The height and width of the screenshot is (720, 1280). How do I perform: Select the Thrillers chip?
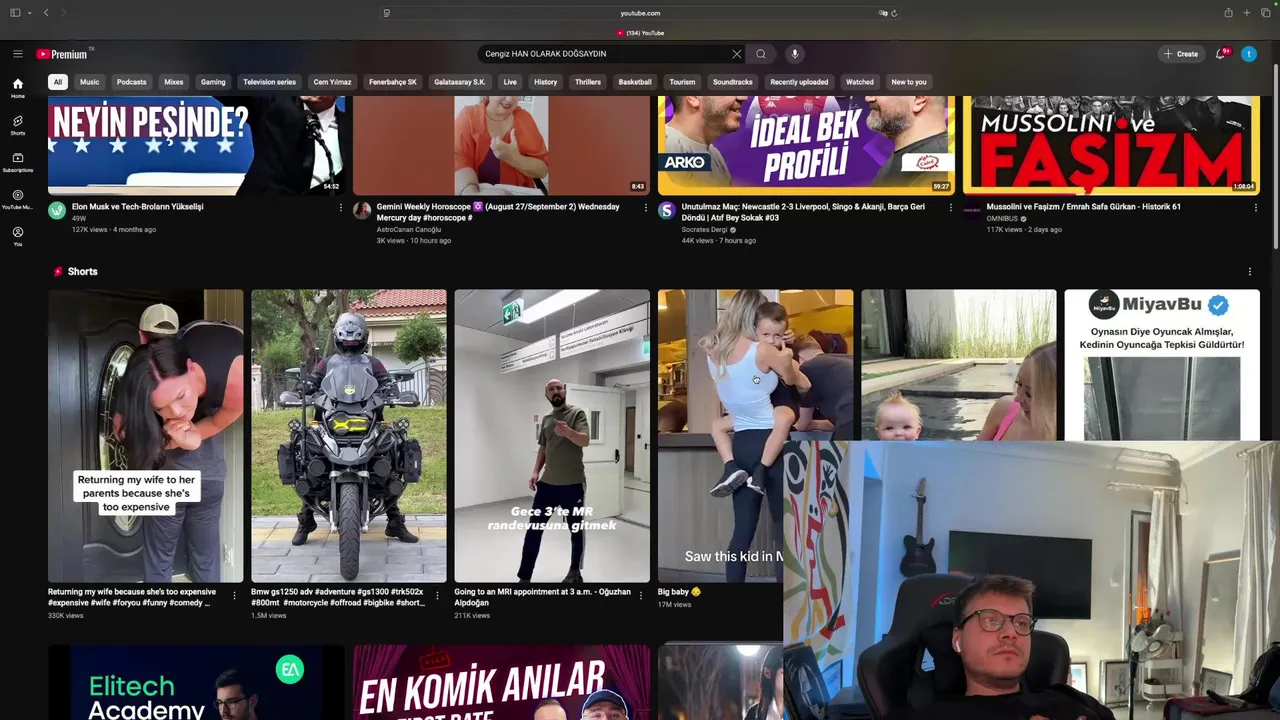coord(588,82)
